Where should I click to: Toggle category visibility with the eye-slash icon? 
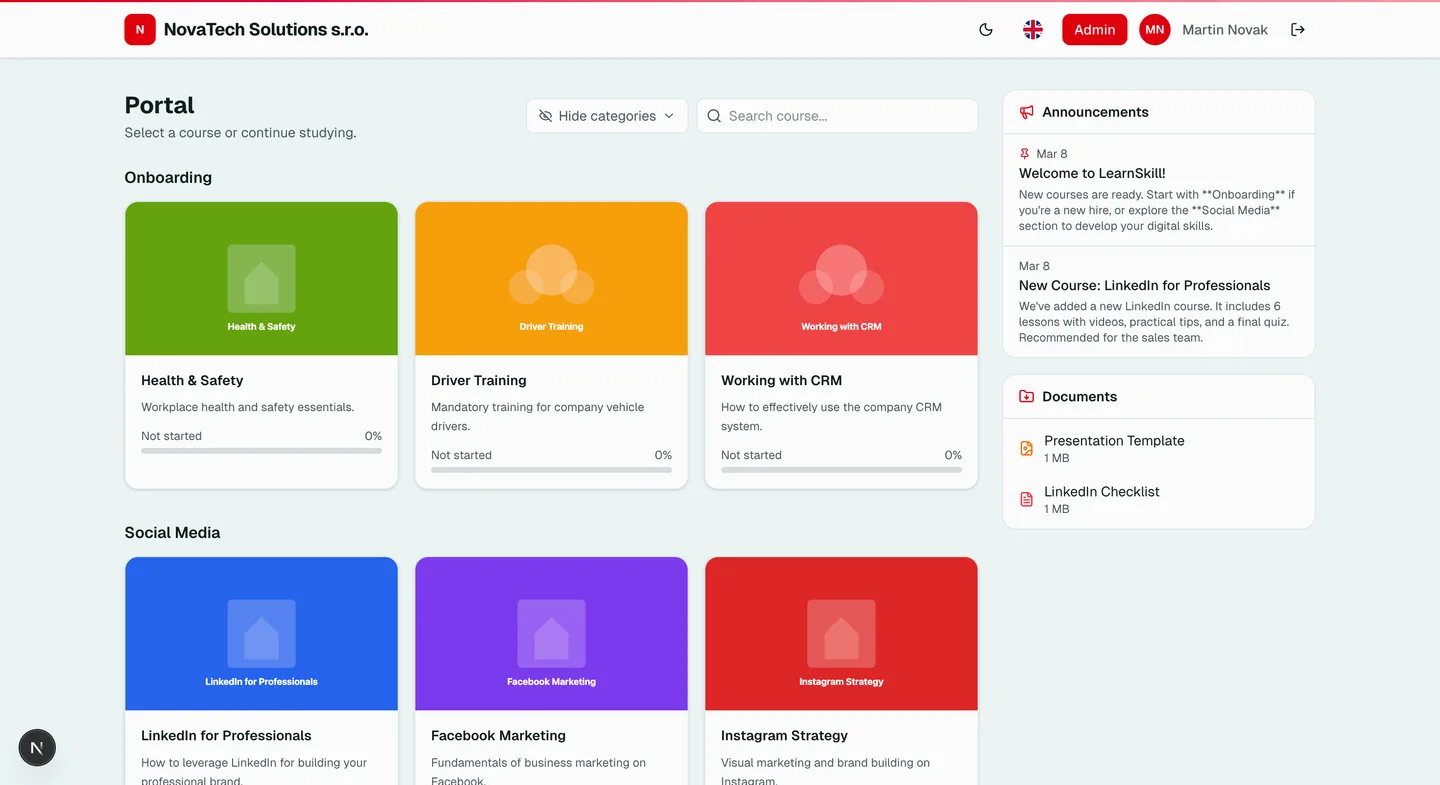[x=544, y=116]
